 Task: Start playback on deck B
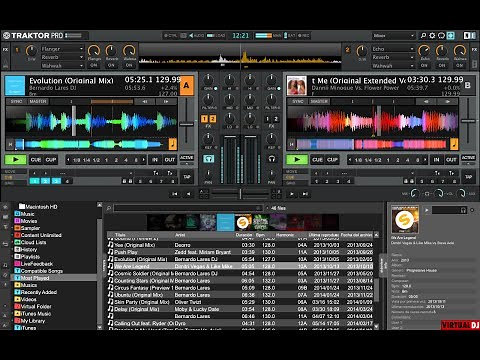[297, 160]
